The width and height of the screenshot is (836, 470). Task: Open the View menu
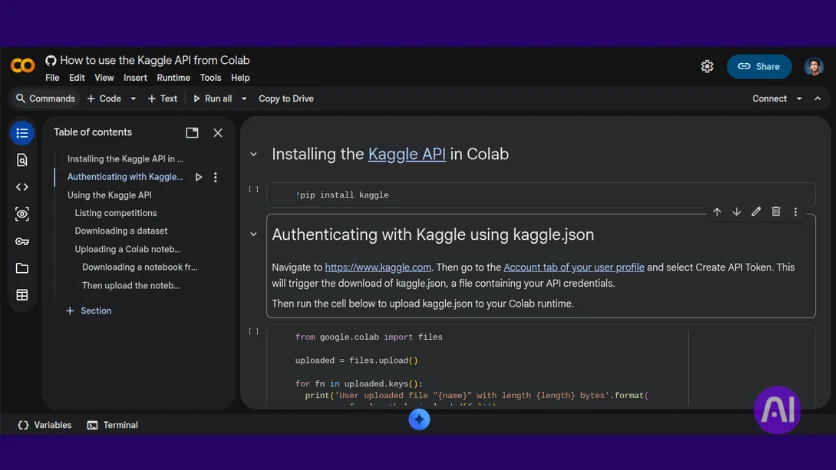pos(104,78)
